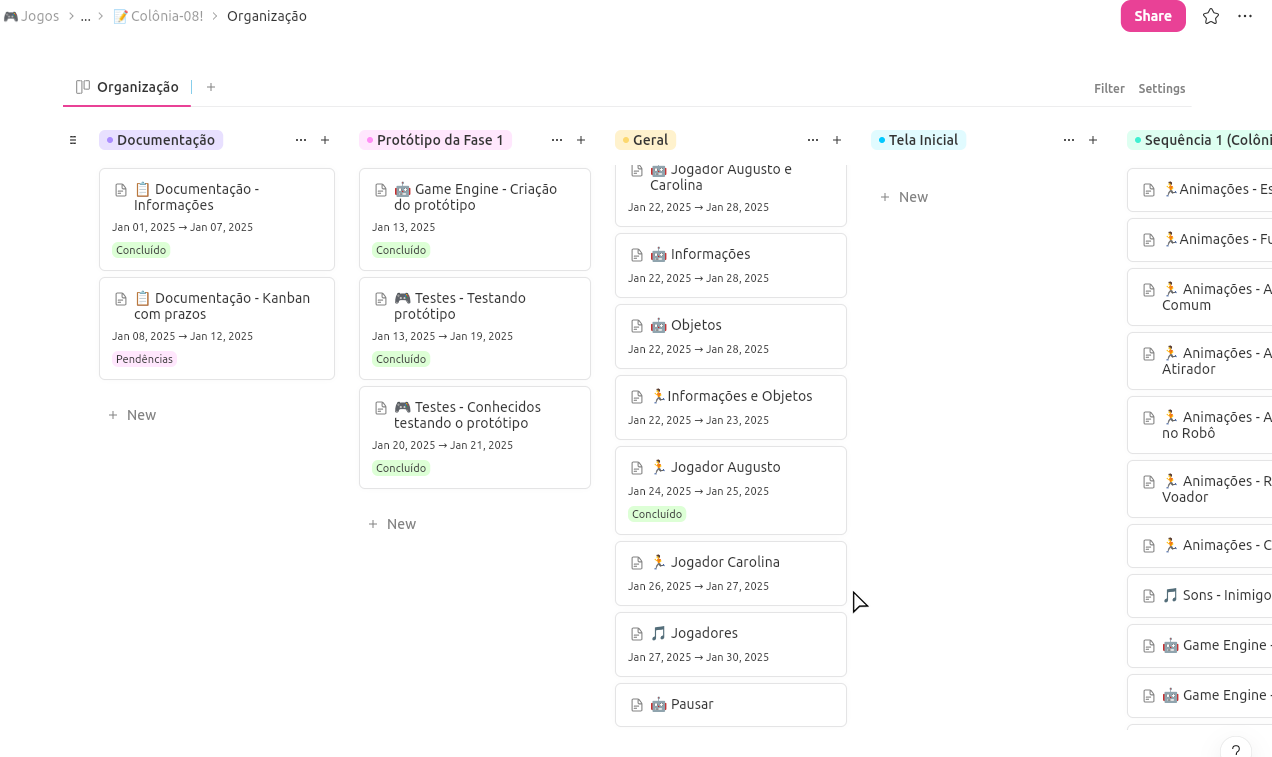The image size is (1272, 757).
Task: Add New card under Documentação column
Action: pyautogui.click(x=132, y=415)
